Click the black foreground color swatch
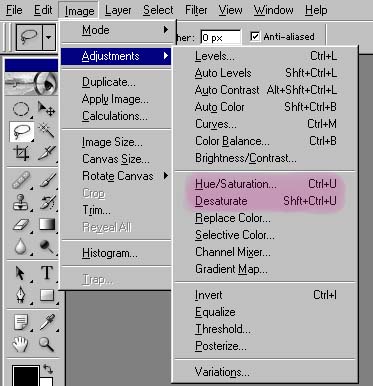 coord(25,376)
